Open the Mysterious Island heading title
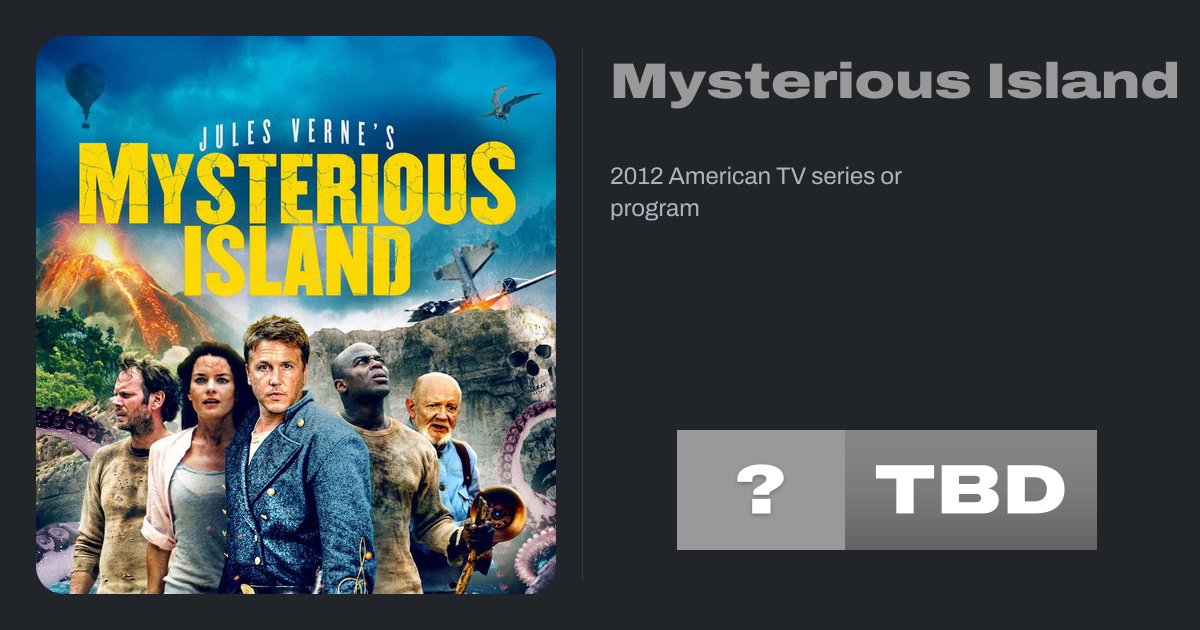1200x630 pixels. coord(895,81)
